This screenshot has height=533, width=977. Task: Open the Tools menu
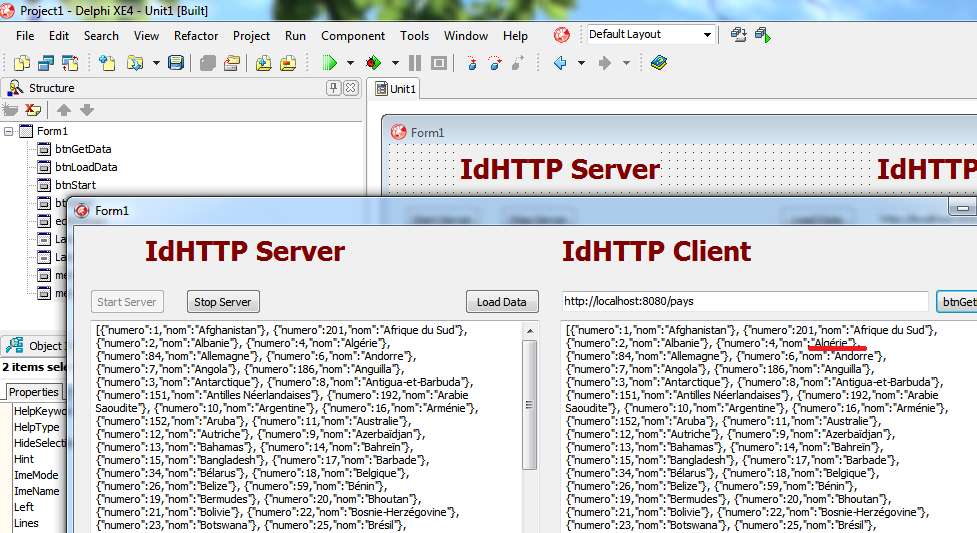(x=414, y=36)
